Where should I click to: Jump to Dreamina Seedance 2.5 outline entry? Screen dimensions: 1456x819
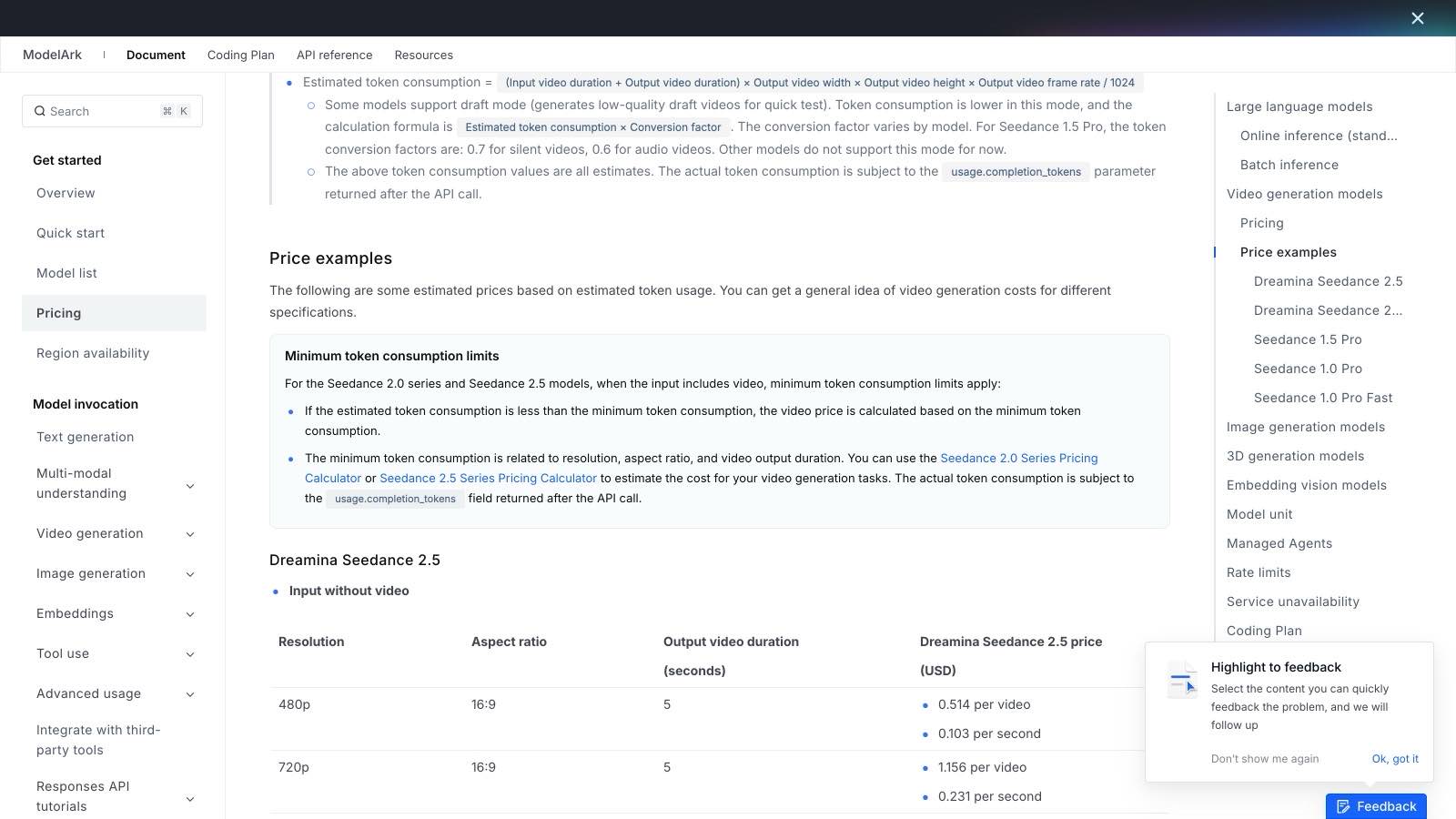tap(1329, 281)
